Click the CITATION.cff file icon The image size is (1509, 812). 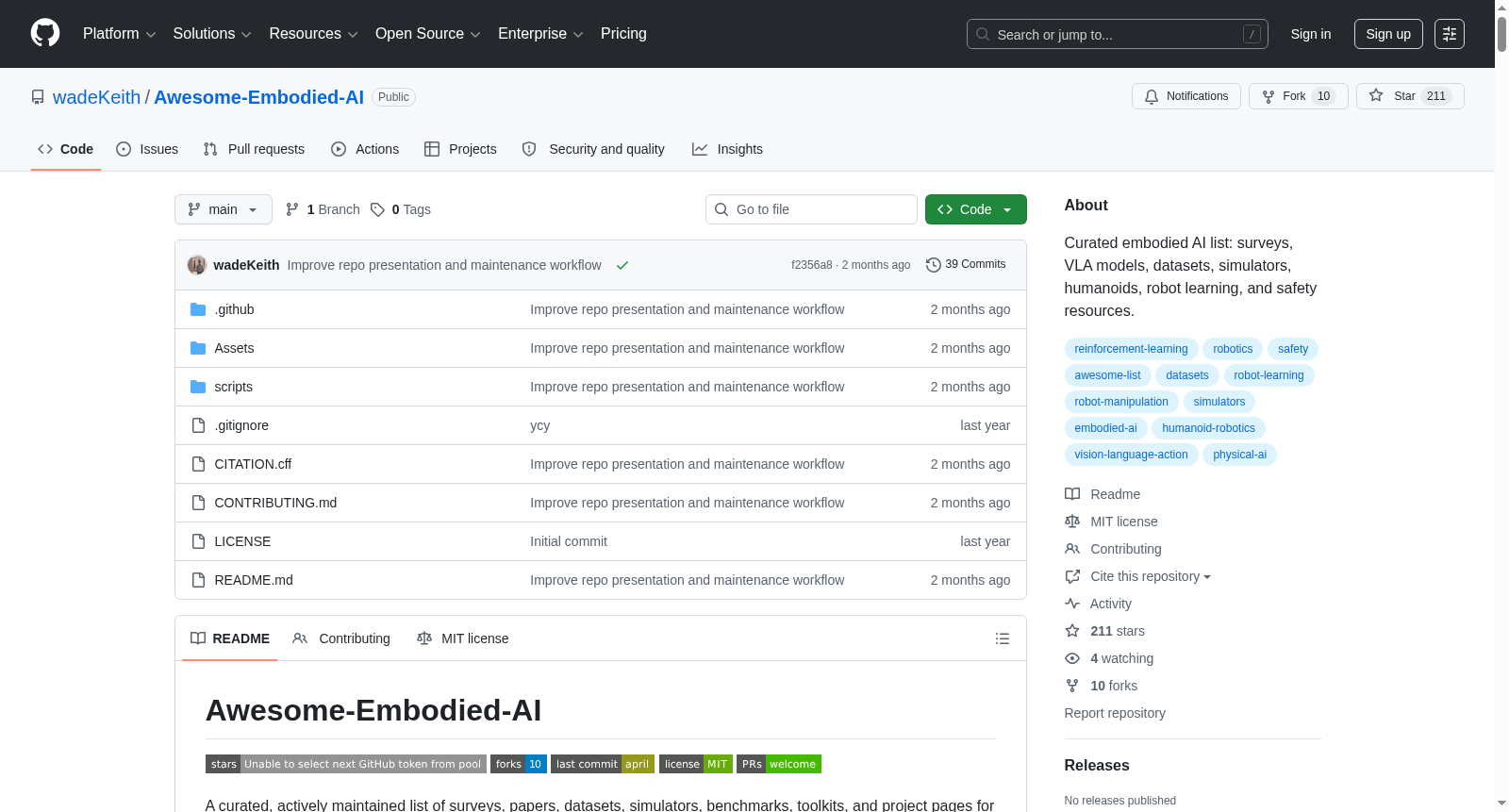[198, 464]
